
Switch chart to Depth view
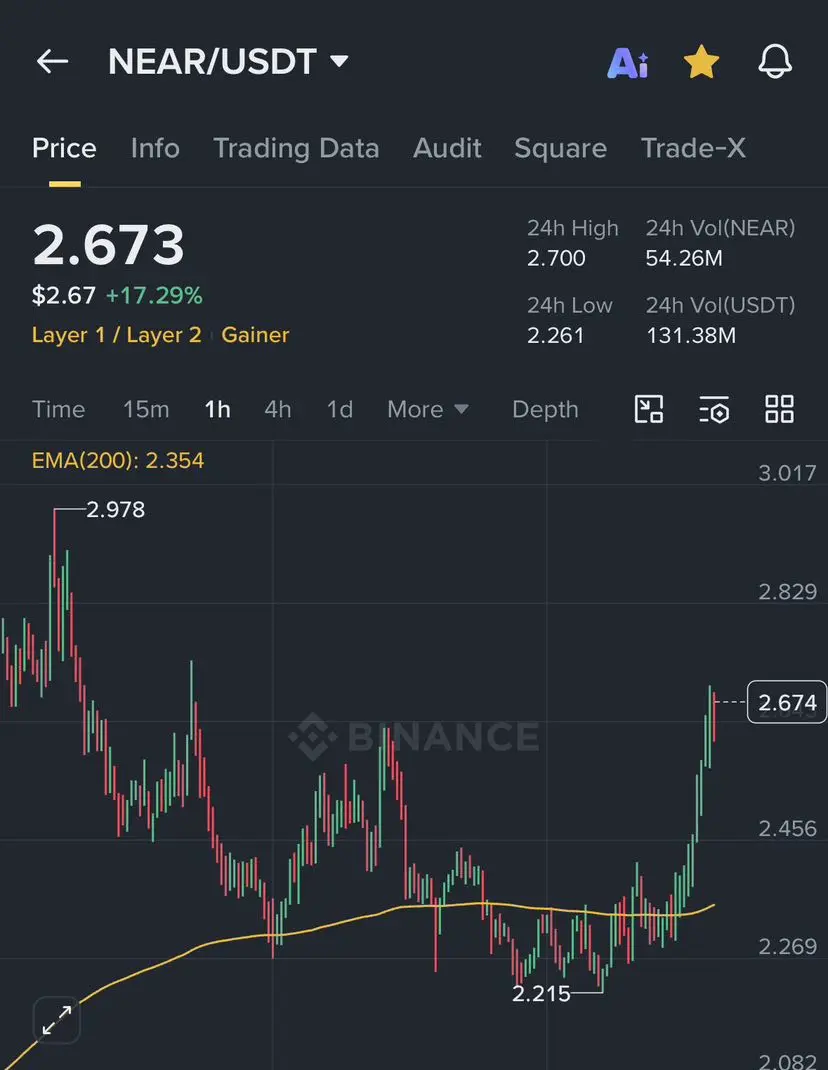click(545, 409)
